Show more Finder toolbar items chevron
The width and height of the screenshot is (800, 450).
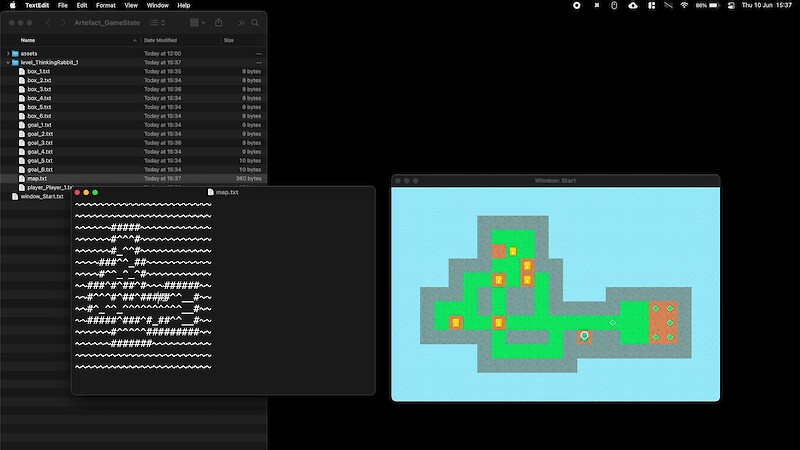click(241, 22)
